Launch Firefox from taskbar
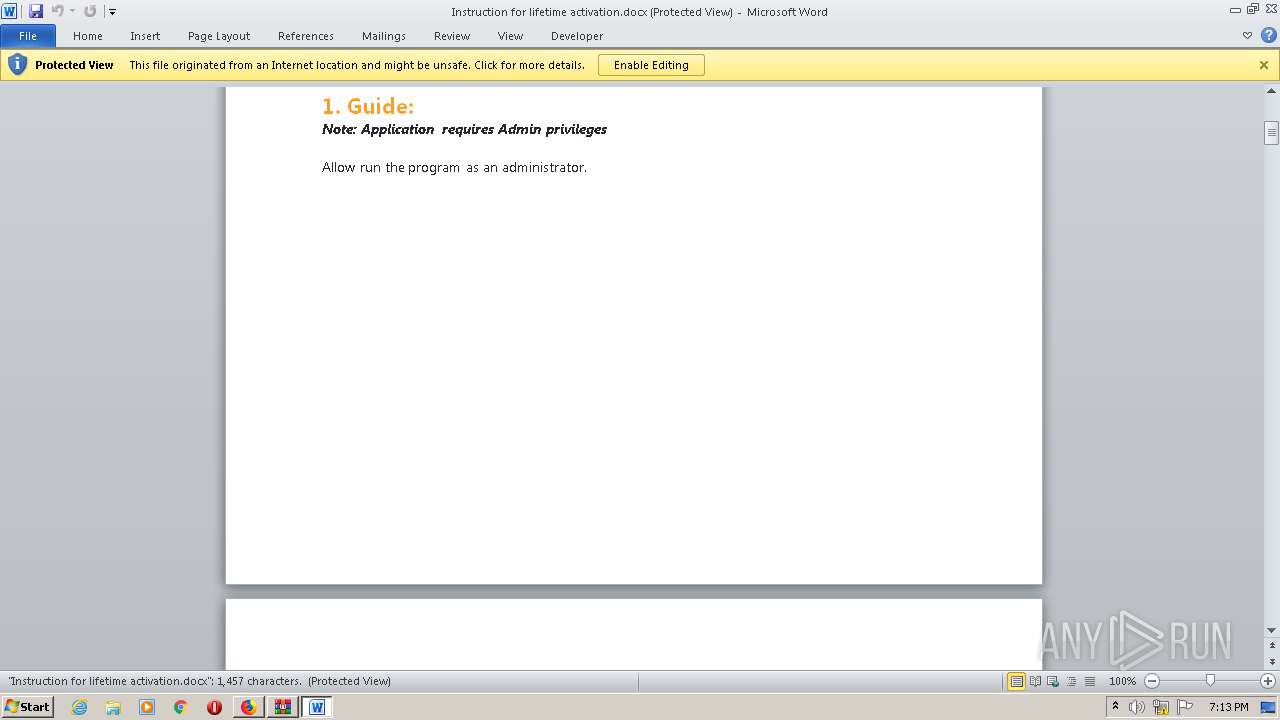 (x=248, y=707)
